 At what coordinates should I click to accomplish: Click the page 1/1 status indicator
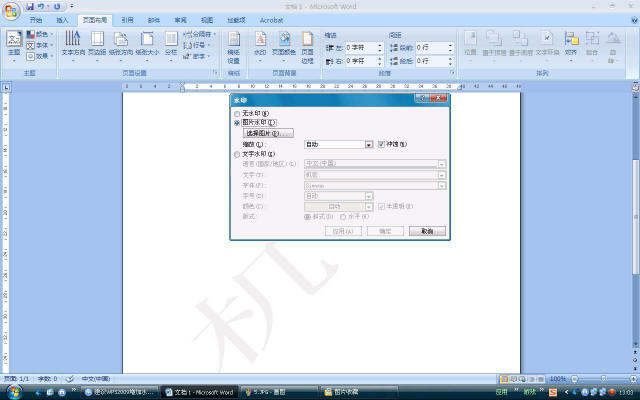(16, 379)
